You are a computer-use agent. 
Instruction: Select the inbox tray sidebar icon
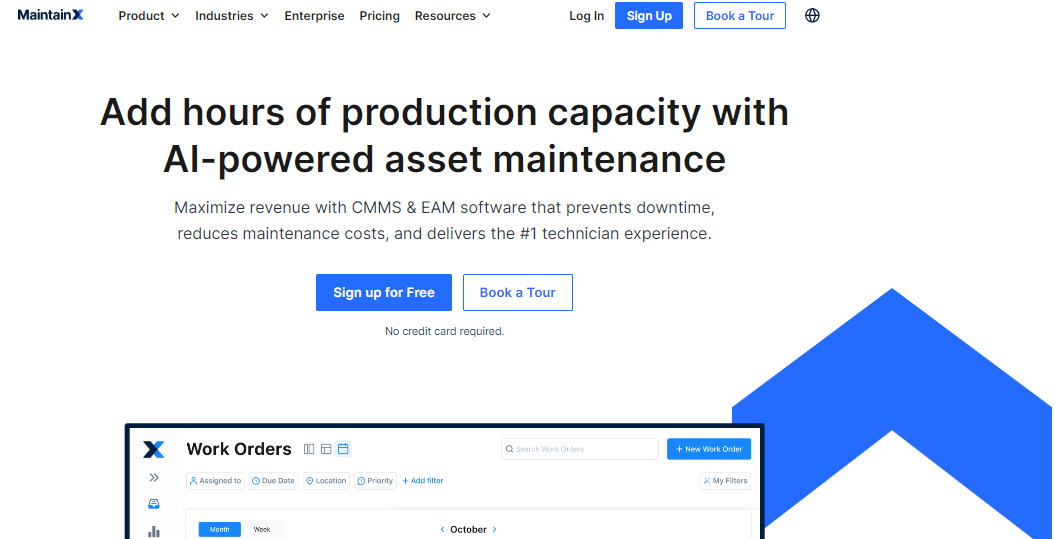tap(154, 504)
